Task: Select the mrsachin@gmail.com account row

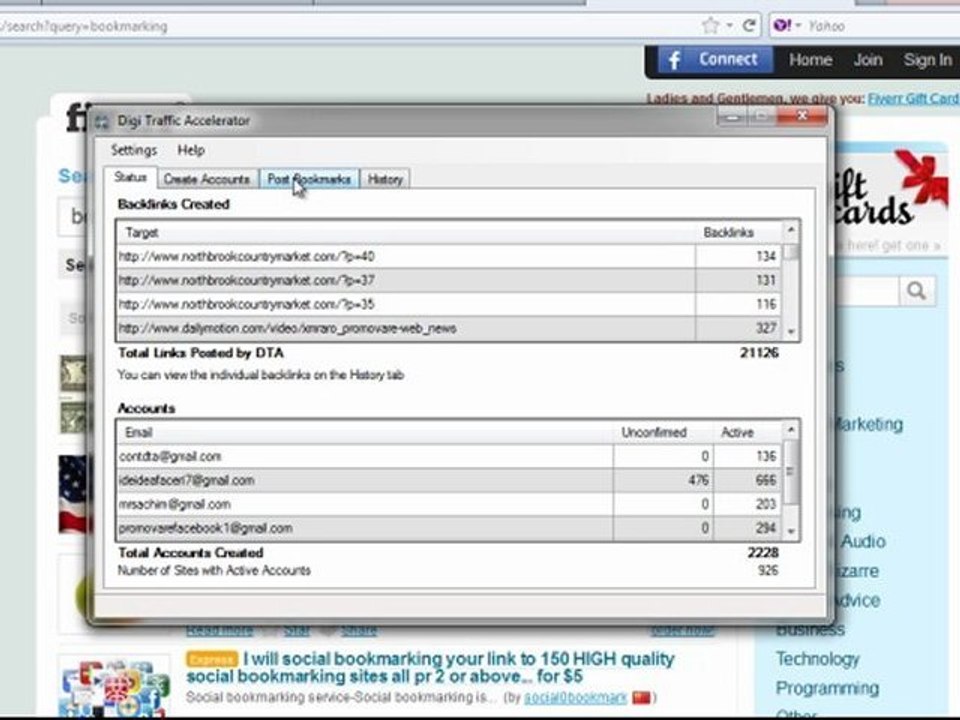Action: pyautogui.click(x=449, y=504)
